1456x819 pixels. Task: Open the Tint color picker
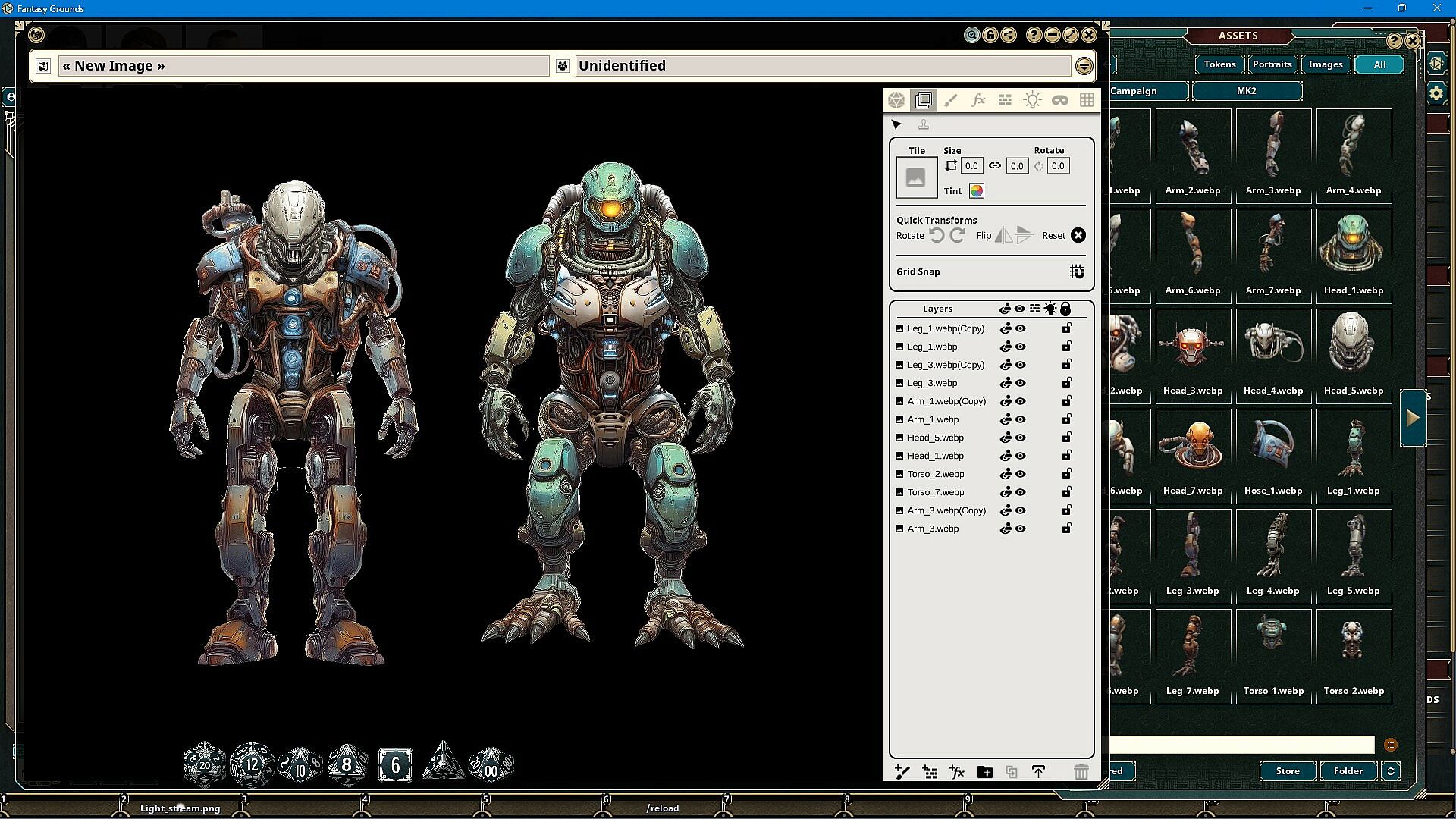976,191
